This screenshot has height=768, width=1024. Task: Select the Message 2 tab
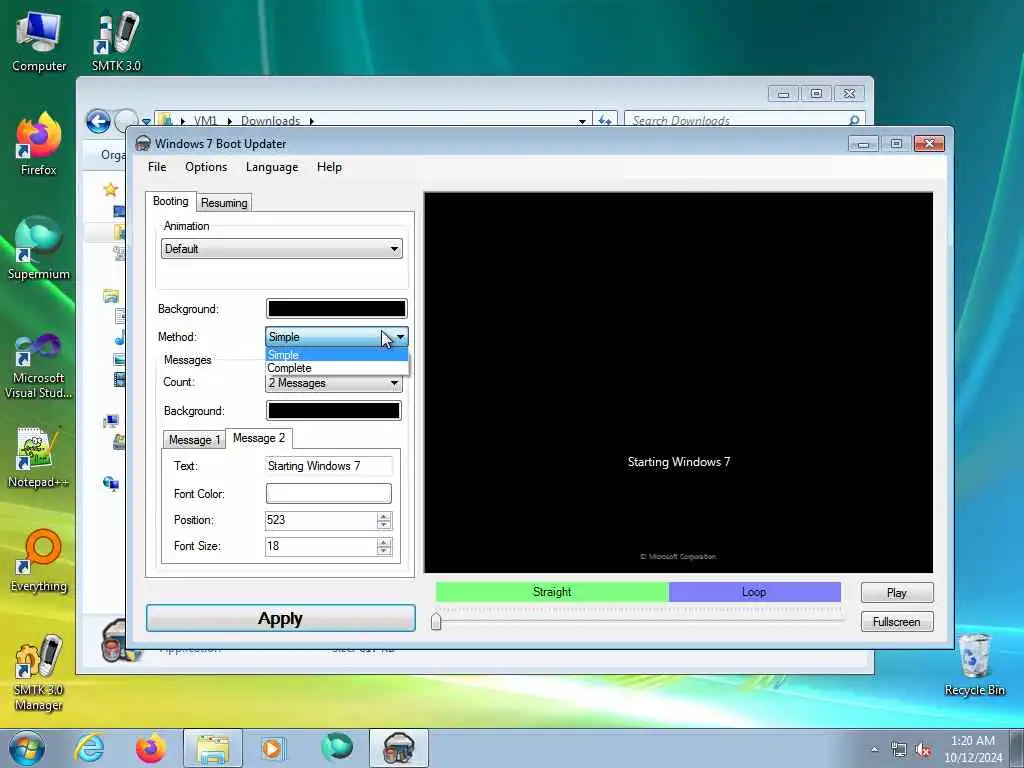(259, 438)
